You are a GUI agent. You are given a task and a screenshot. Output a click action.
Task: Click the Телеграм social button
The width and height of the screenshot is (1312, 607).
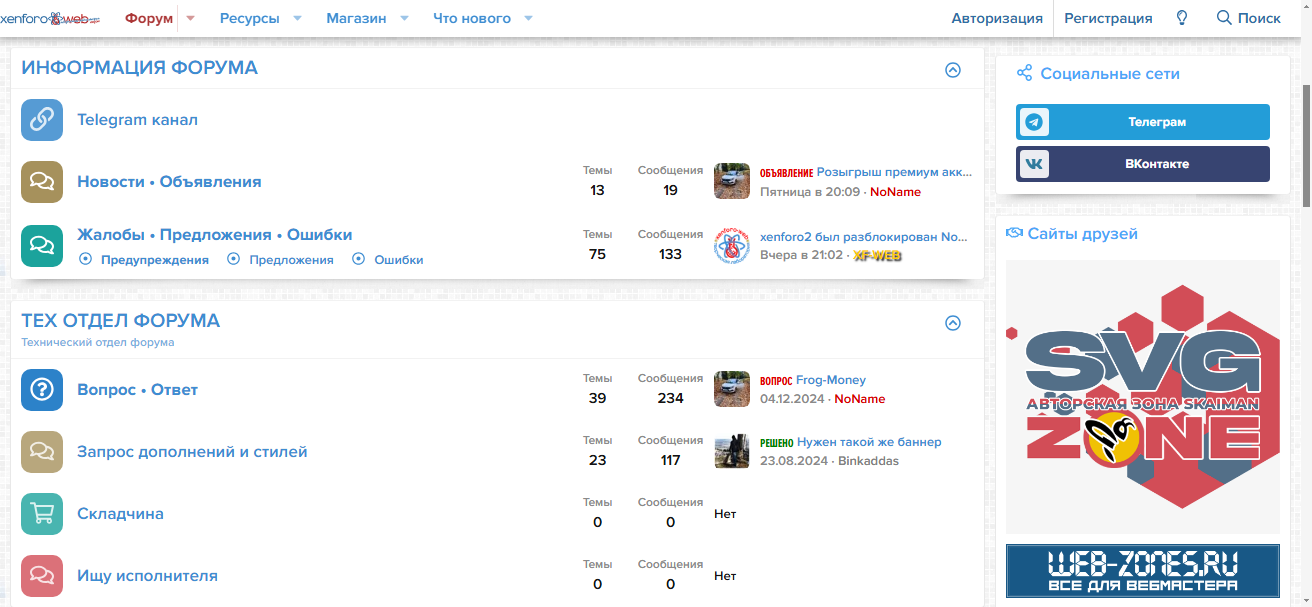[x=1143, y=122]
